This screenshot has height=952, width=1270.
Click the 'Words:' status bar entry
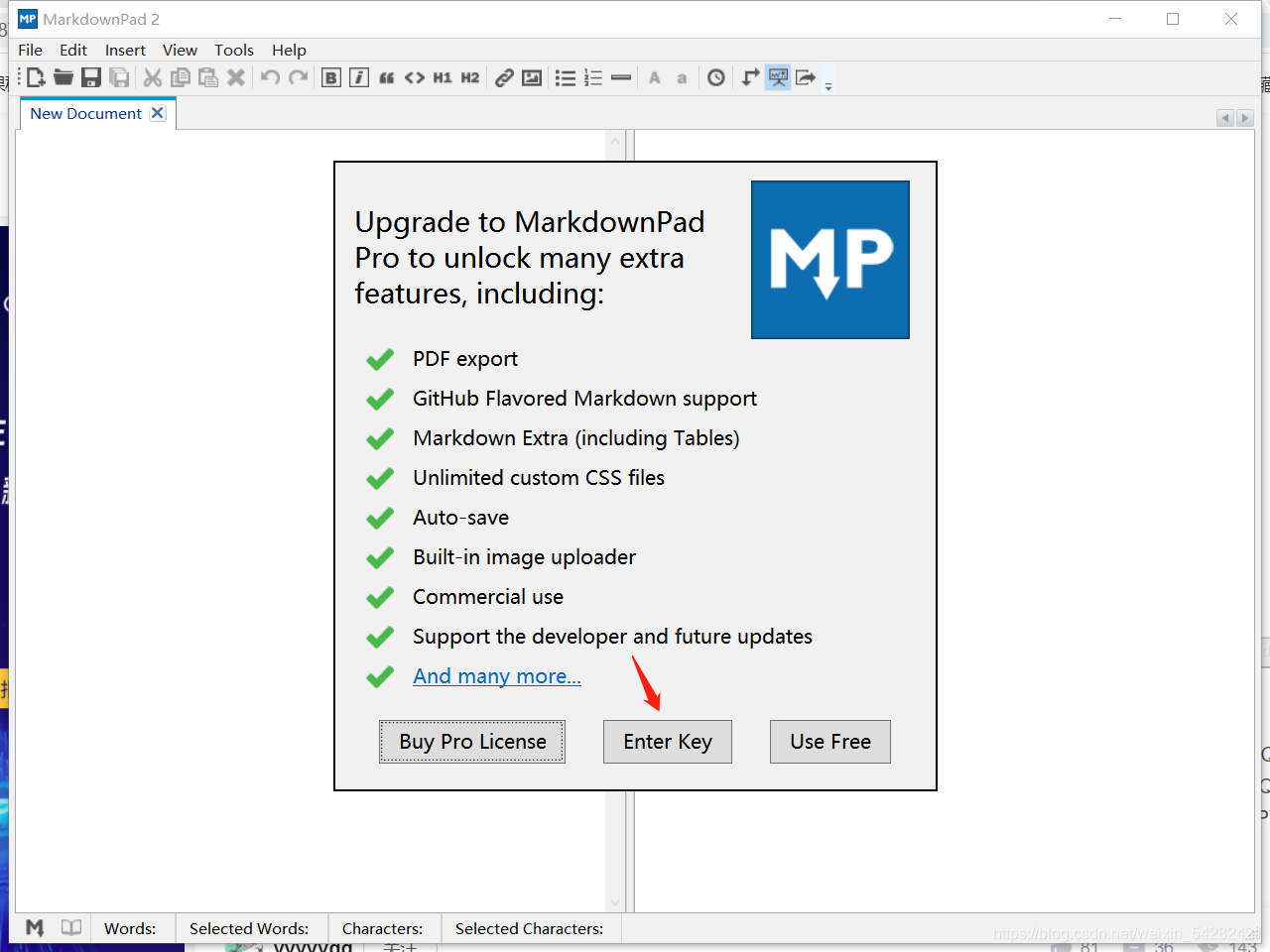coord(130,928)
